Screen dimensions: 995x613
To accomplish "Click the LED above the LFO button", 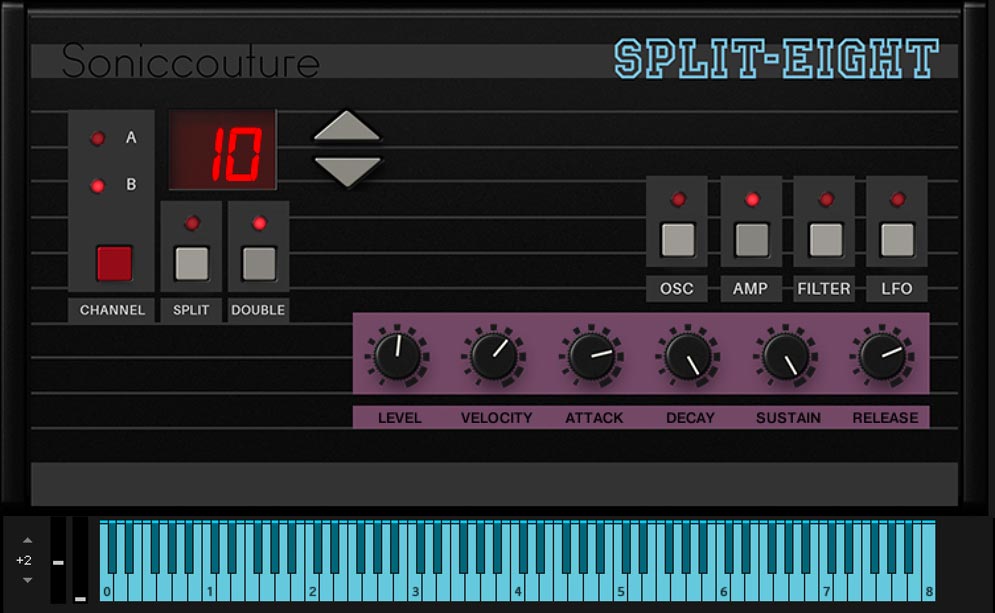I will [898, 199].
